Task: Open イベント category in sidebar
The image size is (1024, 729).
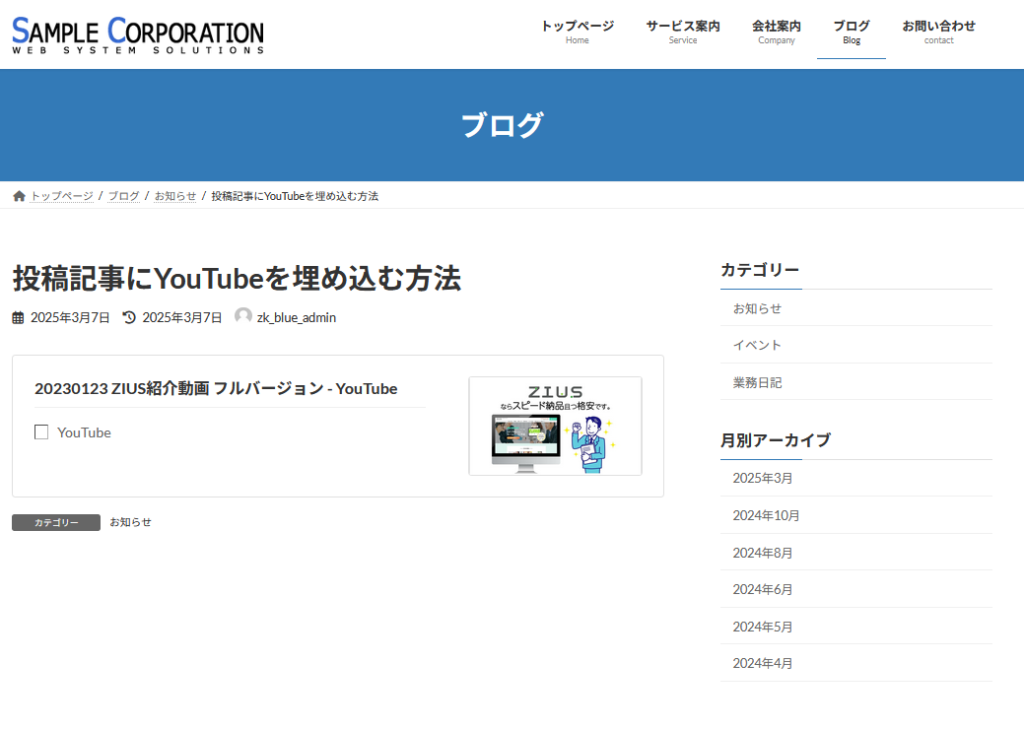Action: point(757,345)
